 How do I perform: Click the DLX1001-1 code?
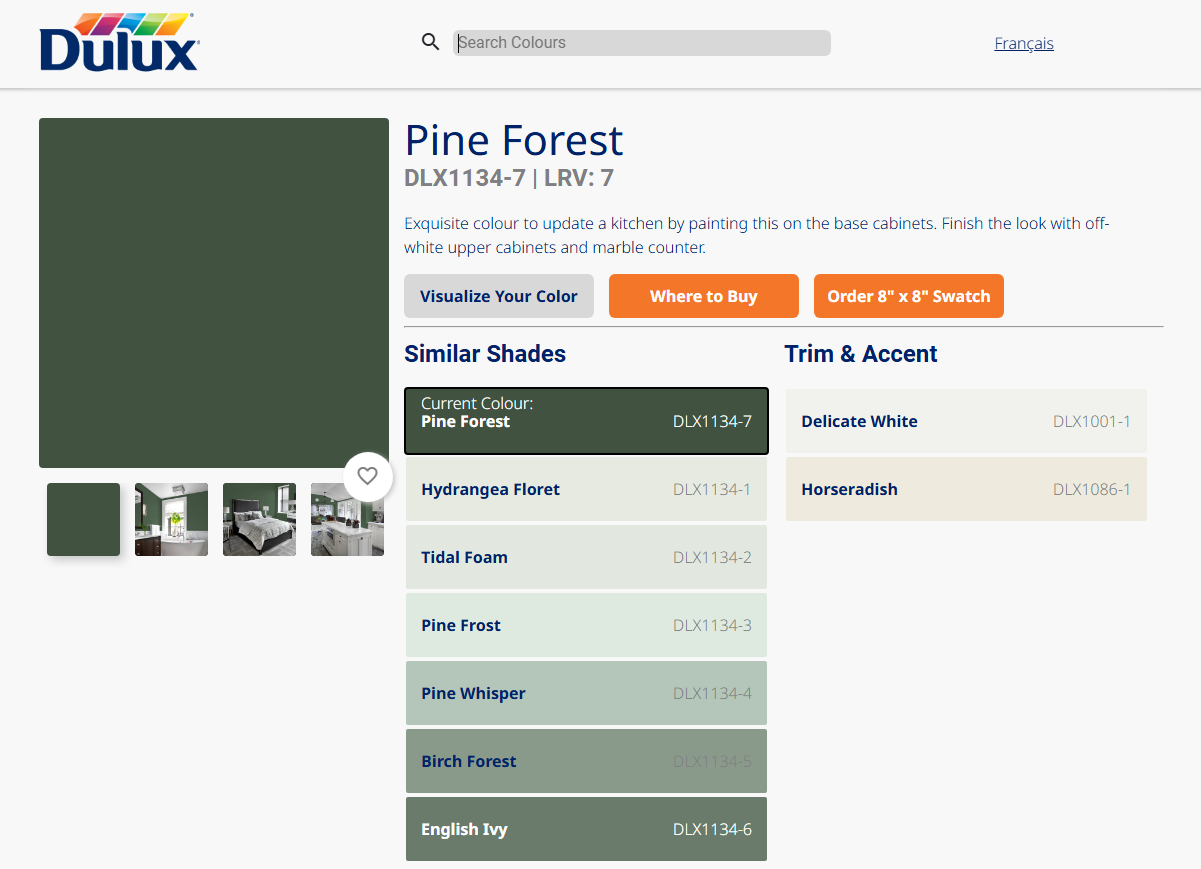pyautogui.click(x=1092, y=421)
